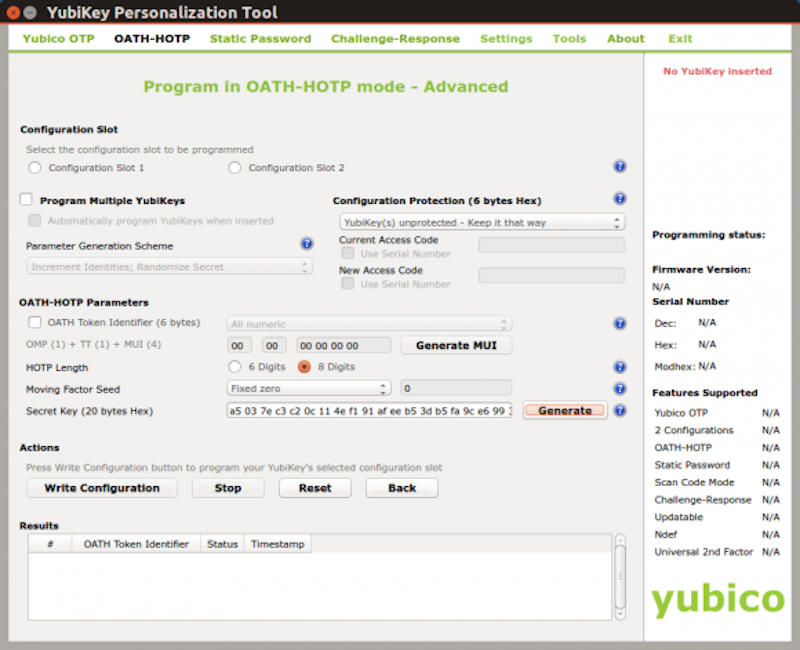This screenshot has height=650, width=800.
Task: Click the OMP value field
Action: pos(239,345)
